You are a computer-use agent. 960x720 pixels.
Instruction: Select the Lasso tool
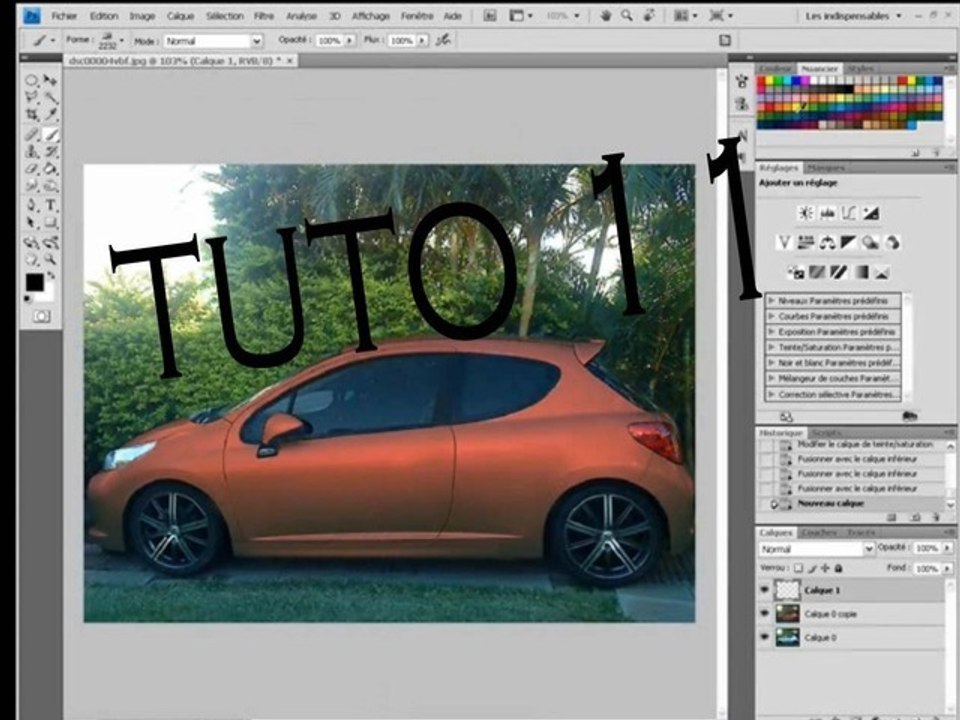click(32, 97)
